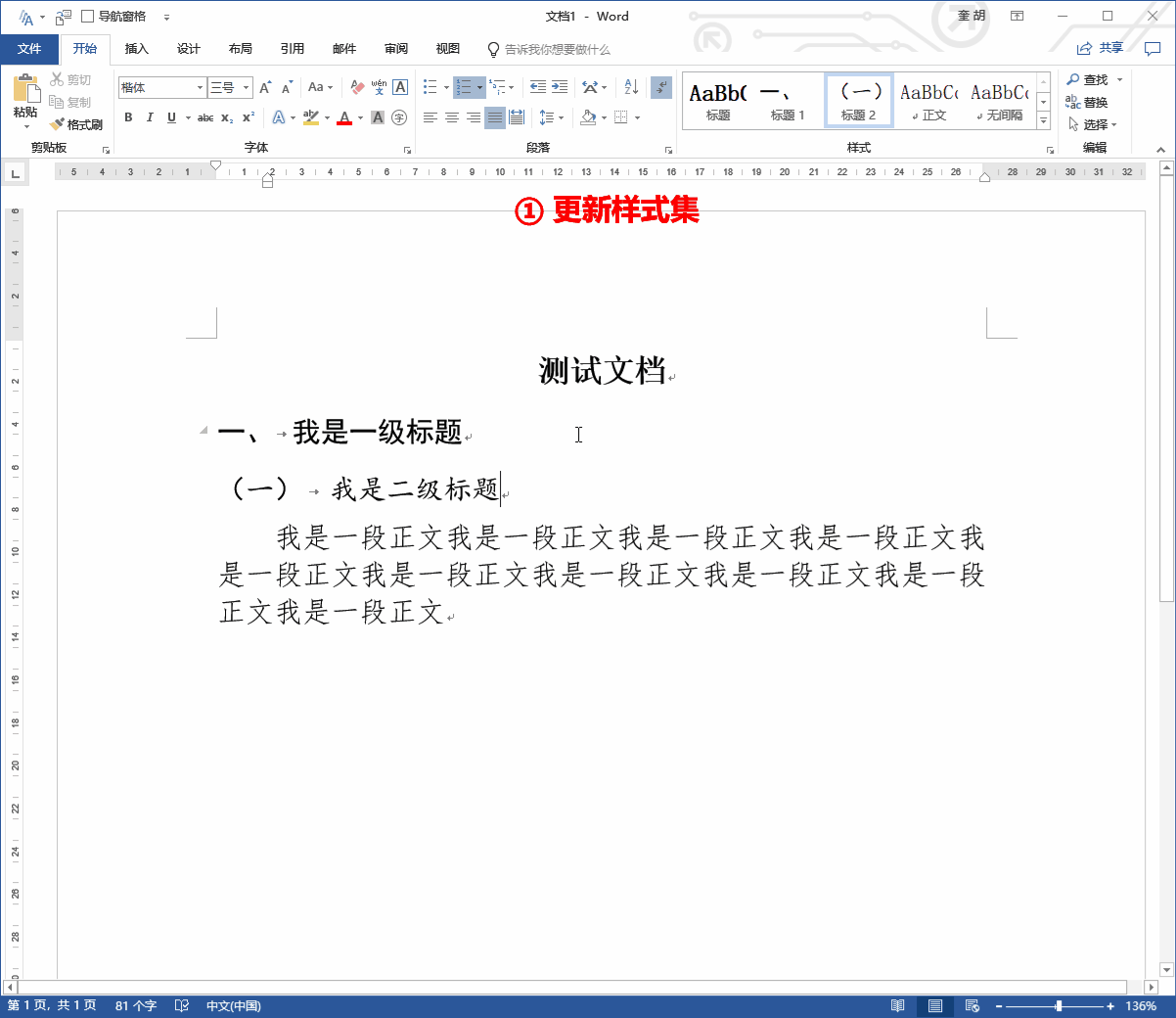The height and width of the screenshot is (1018, 1176).
Task: Switch to the Review (审阅) tab
Action: [x=396, y=49]
